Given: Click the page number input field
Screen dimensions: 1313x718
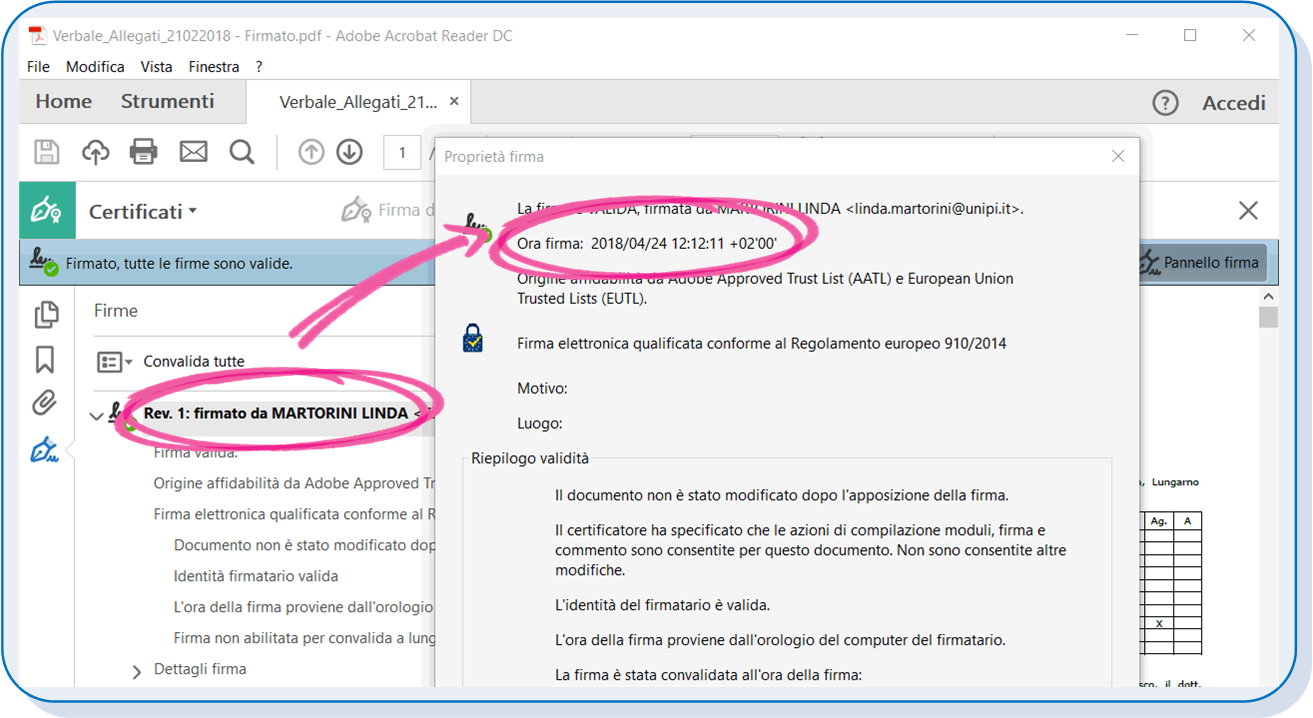Looking at the screenshot, I should [402, 152].
